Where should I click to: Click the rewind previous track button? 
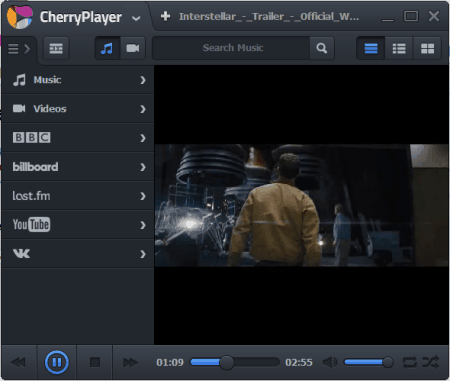[18, 362]
